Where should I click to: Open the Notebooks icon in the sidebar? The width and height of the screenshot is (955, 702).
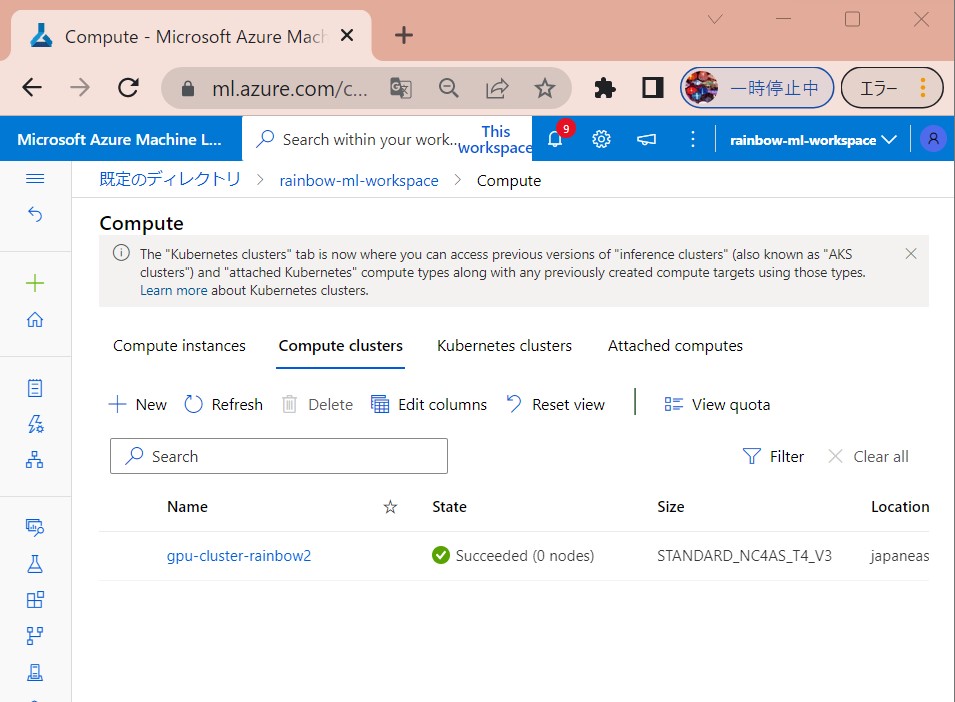point(35,388)
